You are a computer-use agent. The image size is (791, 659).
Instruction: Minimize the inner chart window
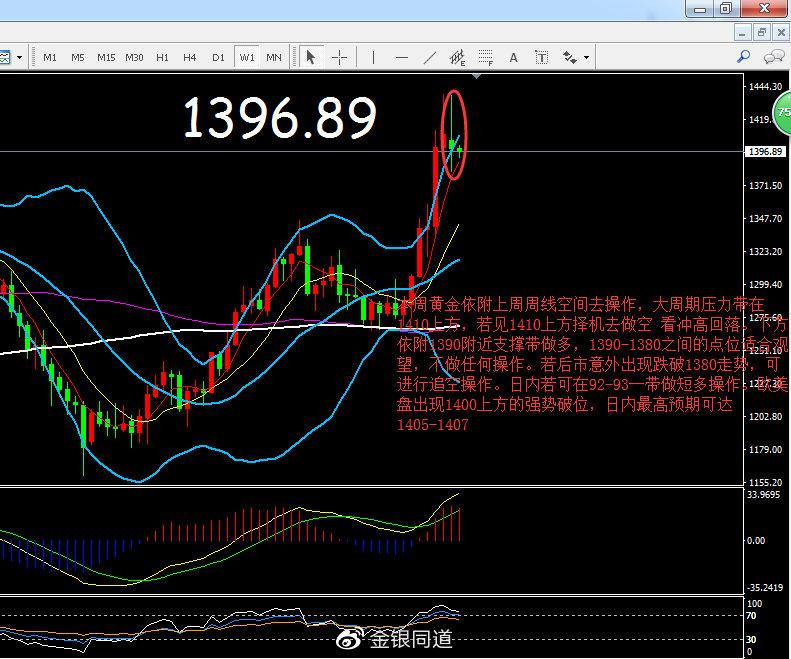pos(742,33)
